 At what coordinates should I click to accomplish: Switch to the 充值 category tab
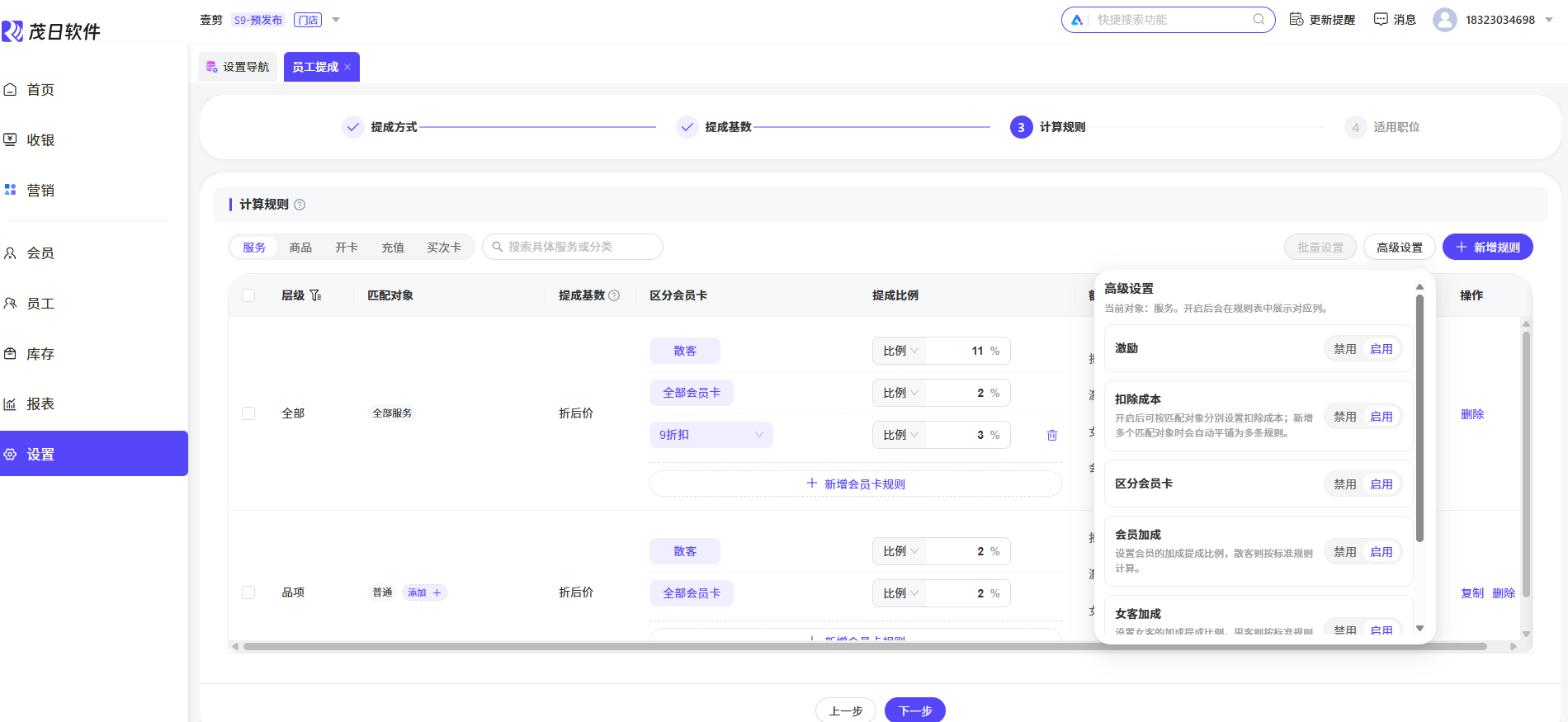[393, 247]
